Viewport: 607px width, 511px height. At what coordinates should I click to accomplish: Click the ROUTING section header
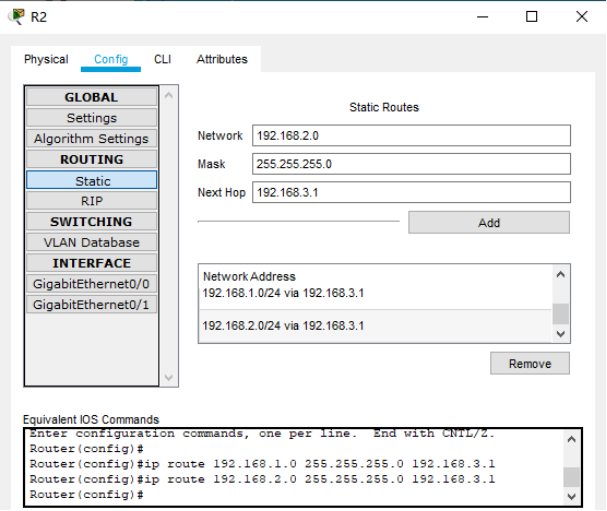pos(91,159)
